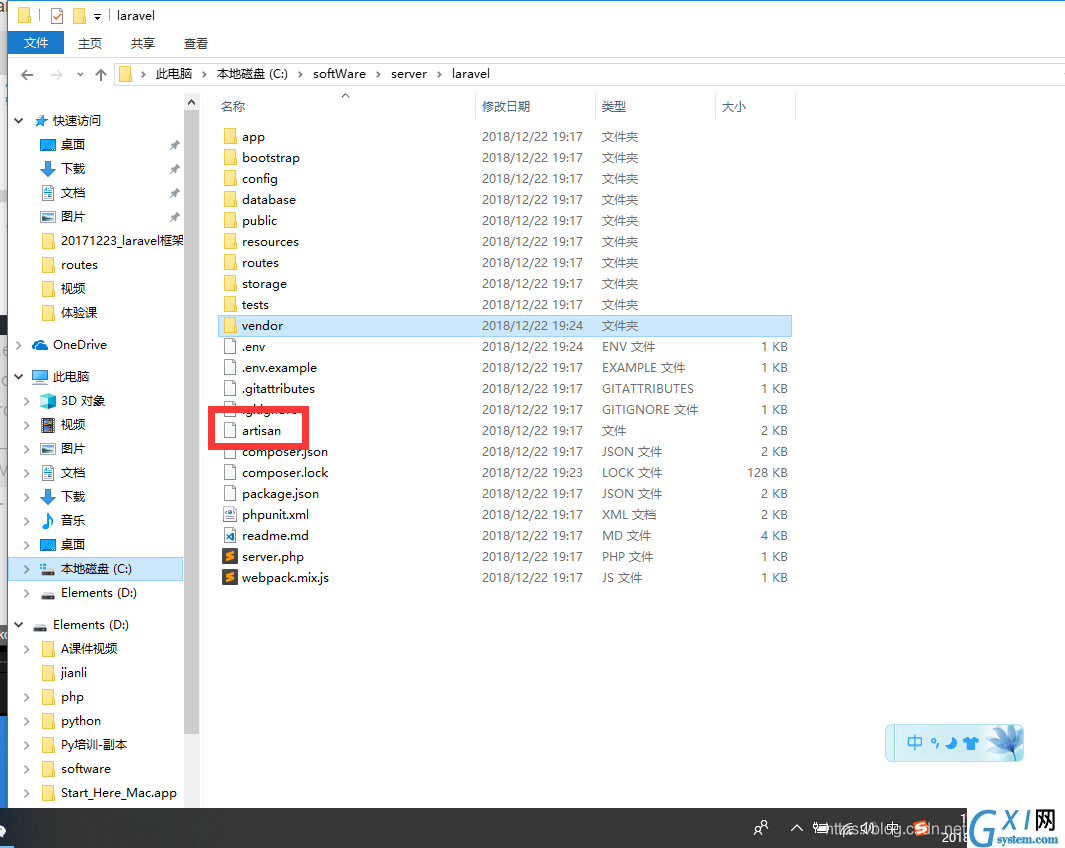Select the public folder icon
The width and height of the screenshot is (1065, 848).
230,221
